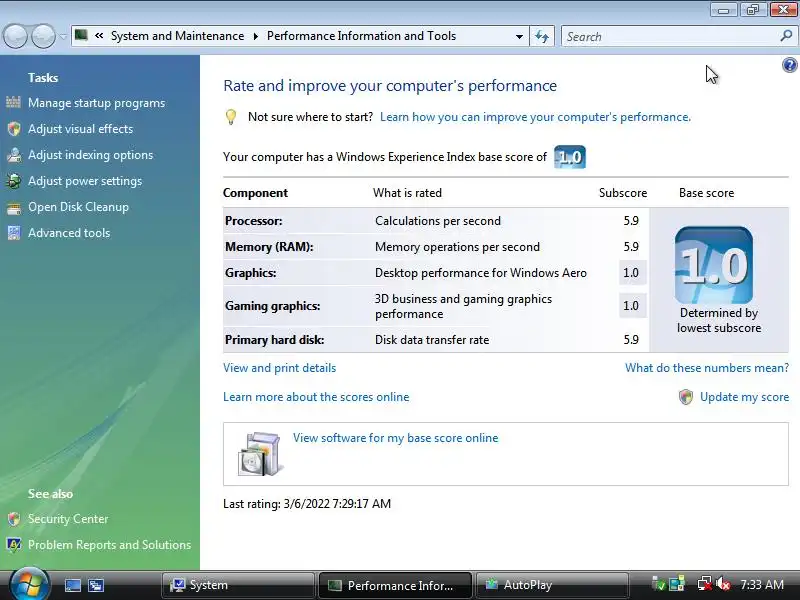Click the Update my score shield icon
Viewport: 800px width, 600px height.
coord(686,397)
